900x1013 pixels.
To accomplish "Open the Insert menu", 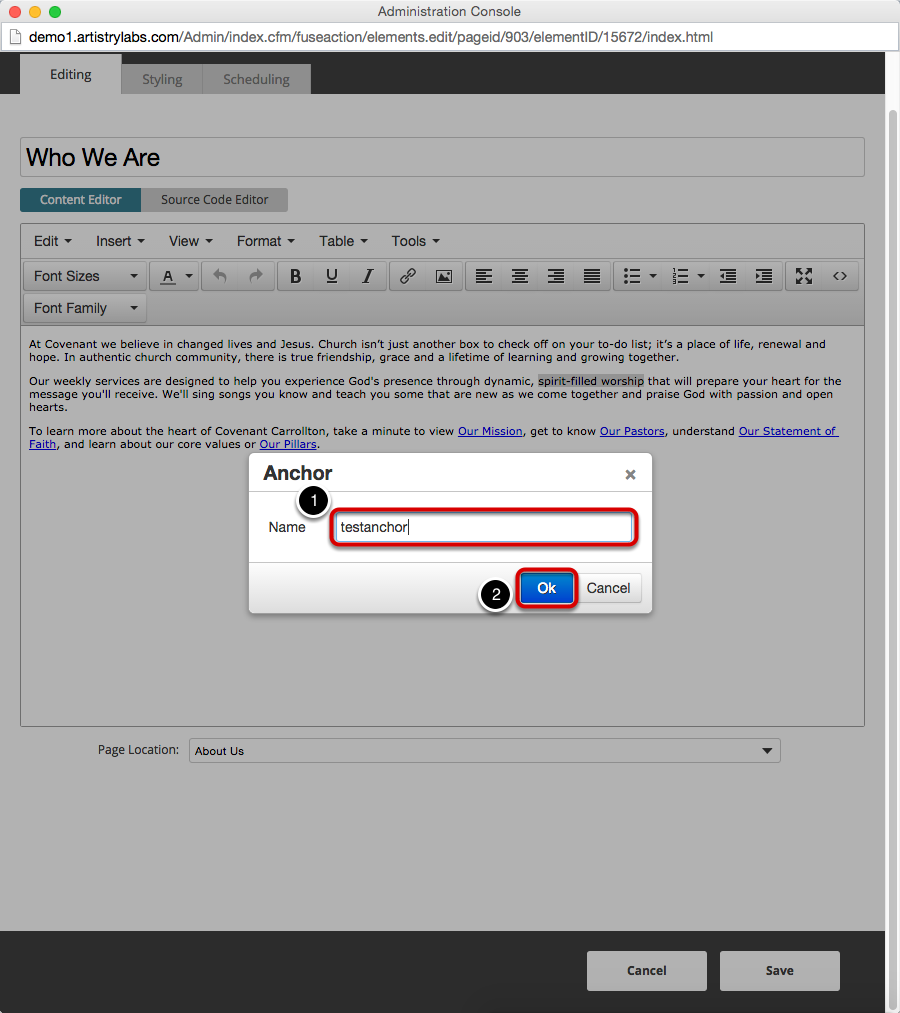I will [x=120, y=241].
